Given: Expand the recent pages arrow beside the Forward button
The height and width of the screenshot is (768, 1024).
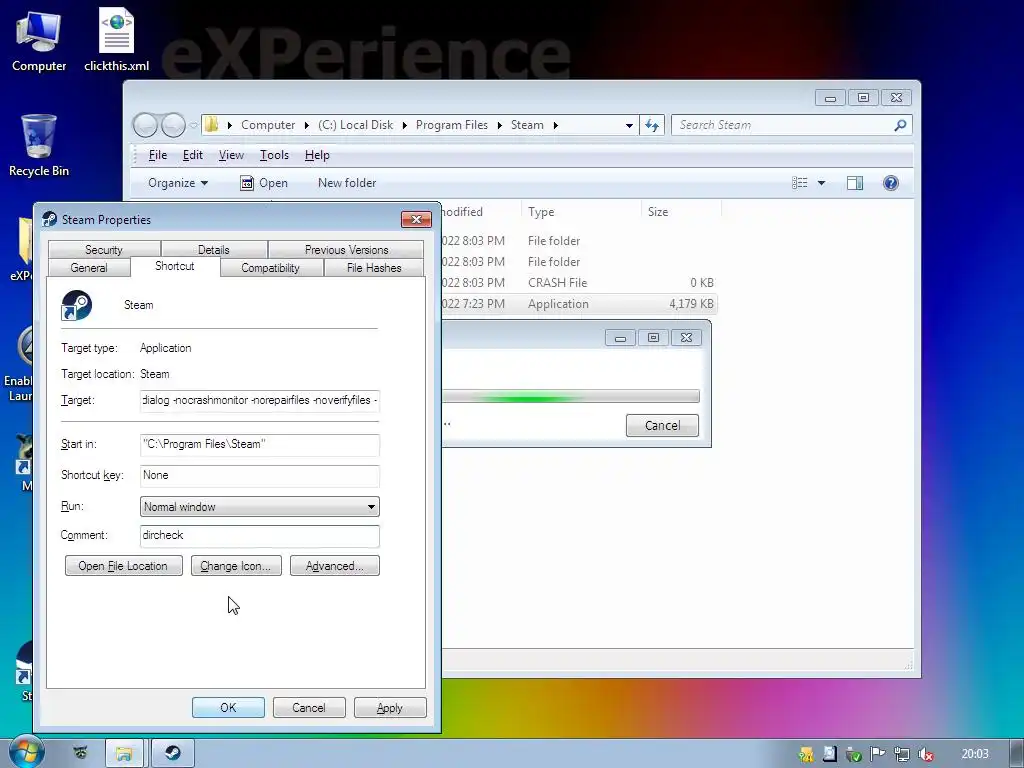Looking at the screenshot, I should tap(193, 125).
